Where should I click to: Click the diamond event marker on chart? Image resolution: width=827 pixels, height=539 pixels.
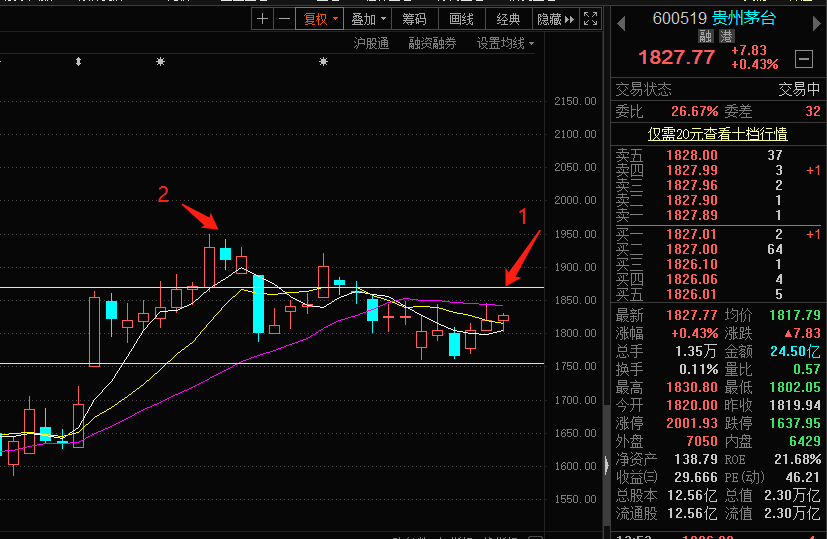click(78, 62)
